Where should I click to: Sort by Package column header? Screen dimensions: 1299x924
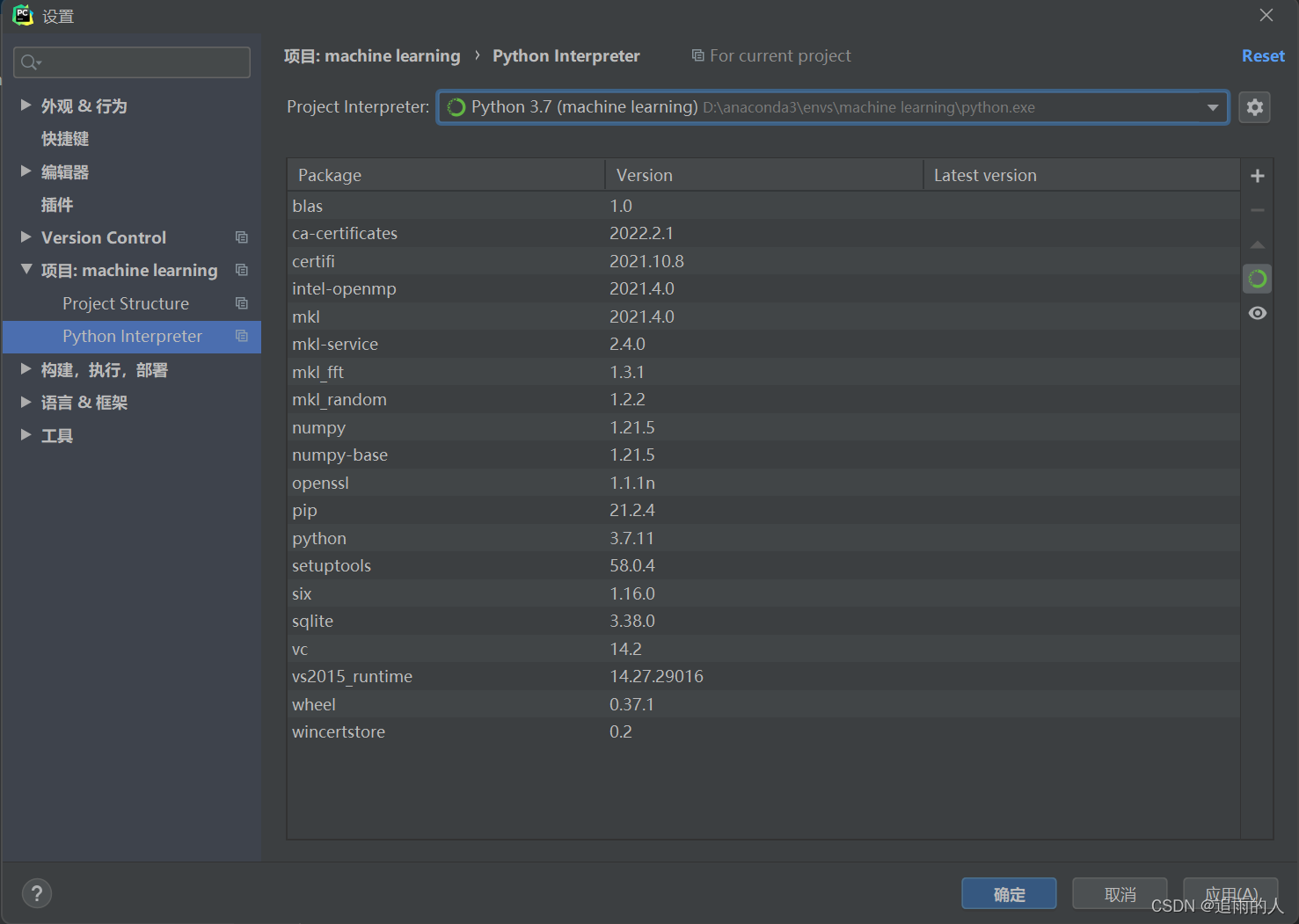[x=446, y=175]
